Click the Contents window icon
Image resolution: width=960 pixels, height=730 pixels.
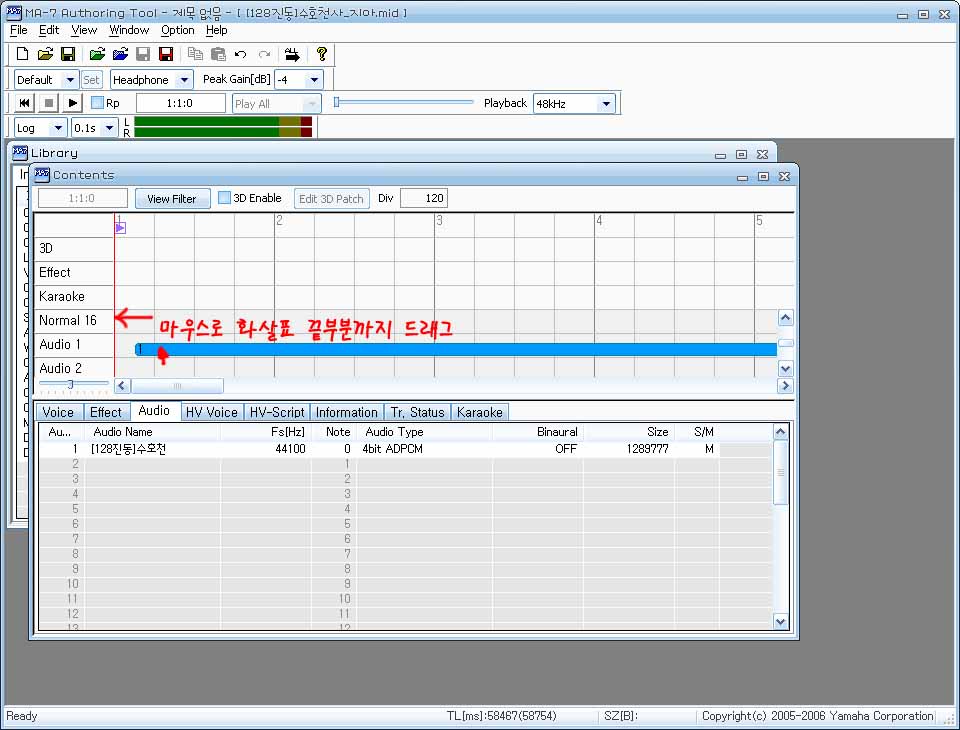pos(42,175)
